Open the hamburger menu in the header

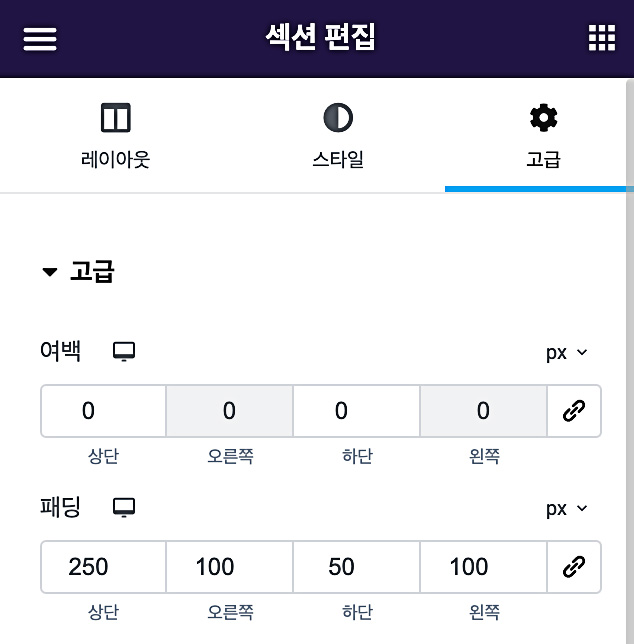[x=40, y=39]
